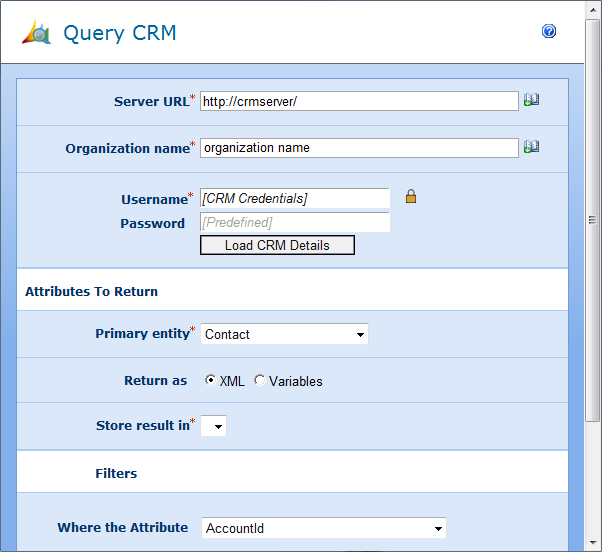The width and height of the screenshot is (602, 552).
Task: Click the padlock icon next to Username
Action: point(410,197)
